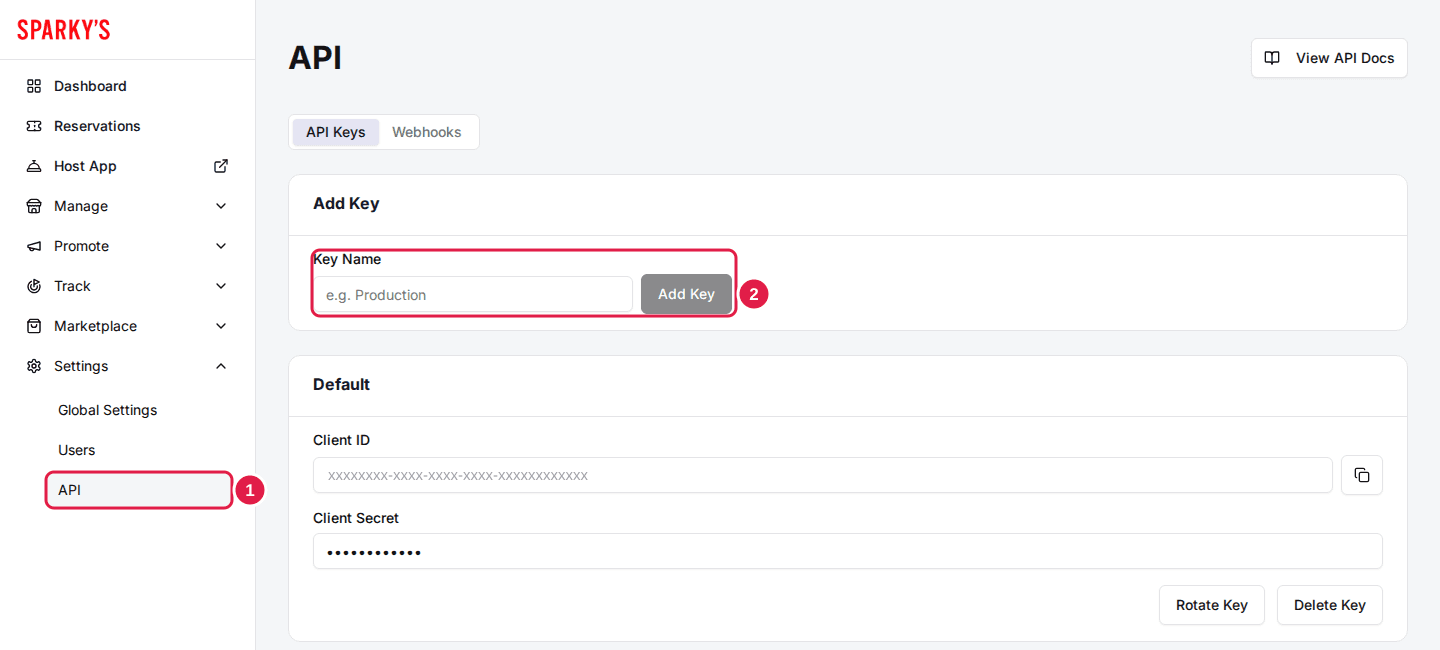Switch to the API Keys tab

click(x=336, y=132)
